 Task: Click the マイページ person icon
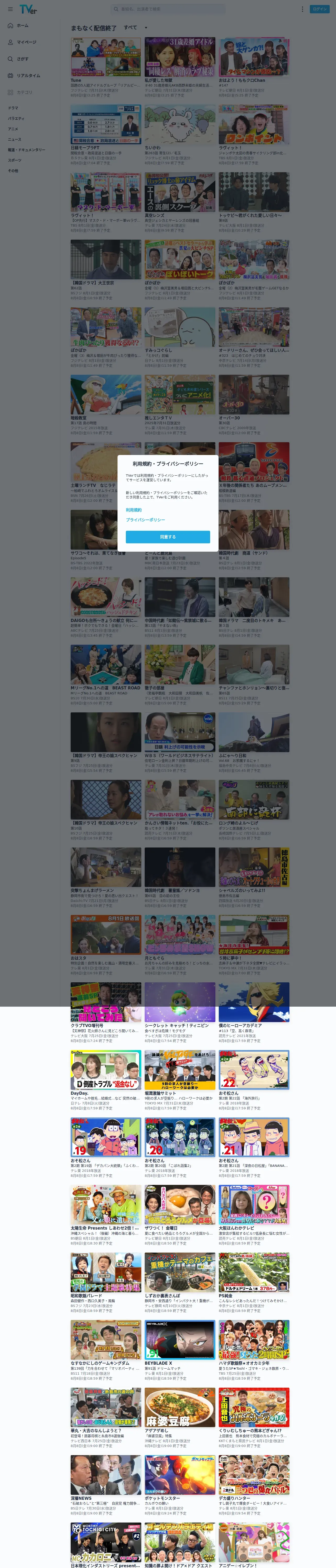pyautogui.click(x=10, y=42)
